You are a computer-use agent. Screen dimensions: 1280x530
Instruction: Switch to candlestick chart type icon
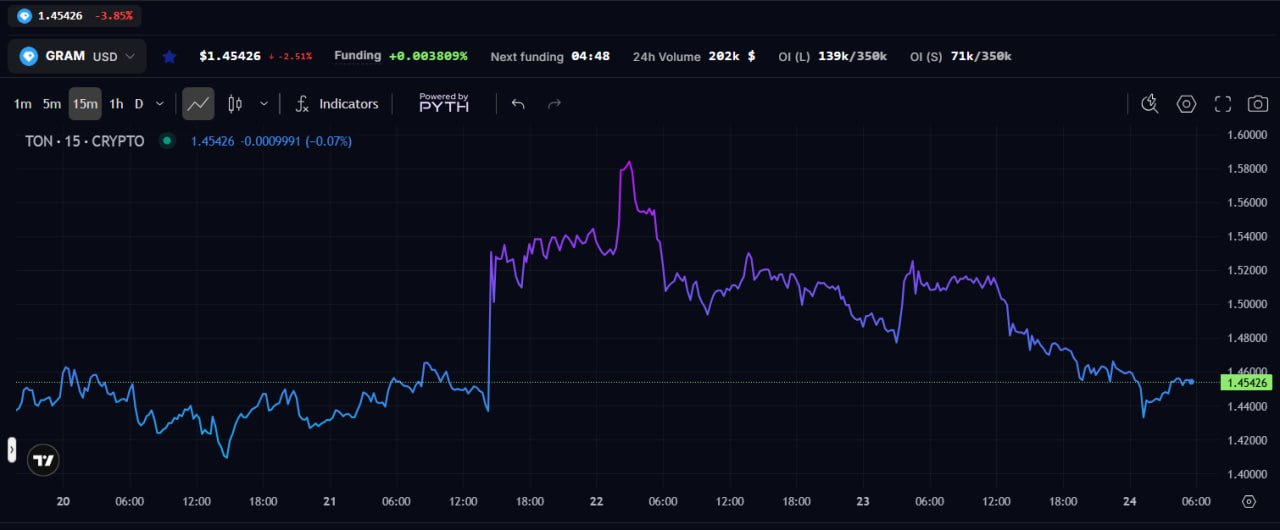(235, 104)
